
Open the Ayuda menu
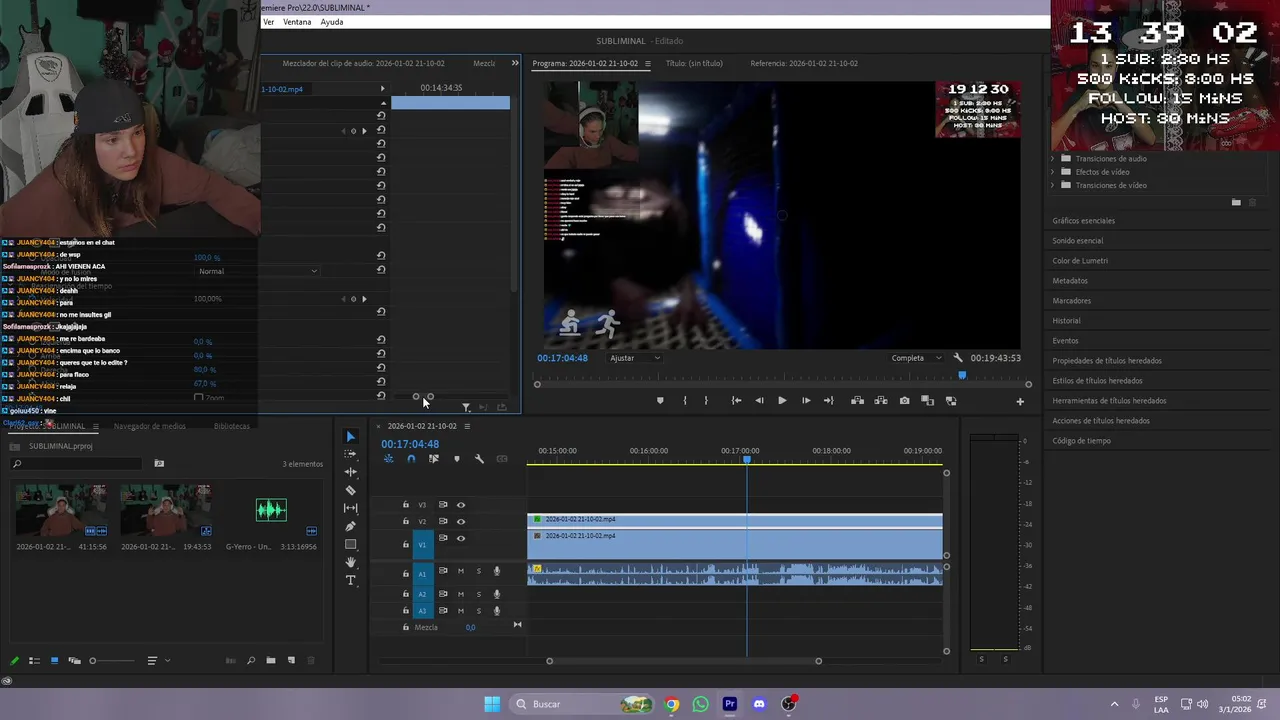tap(332, 22)
